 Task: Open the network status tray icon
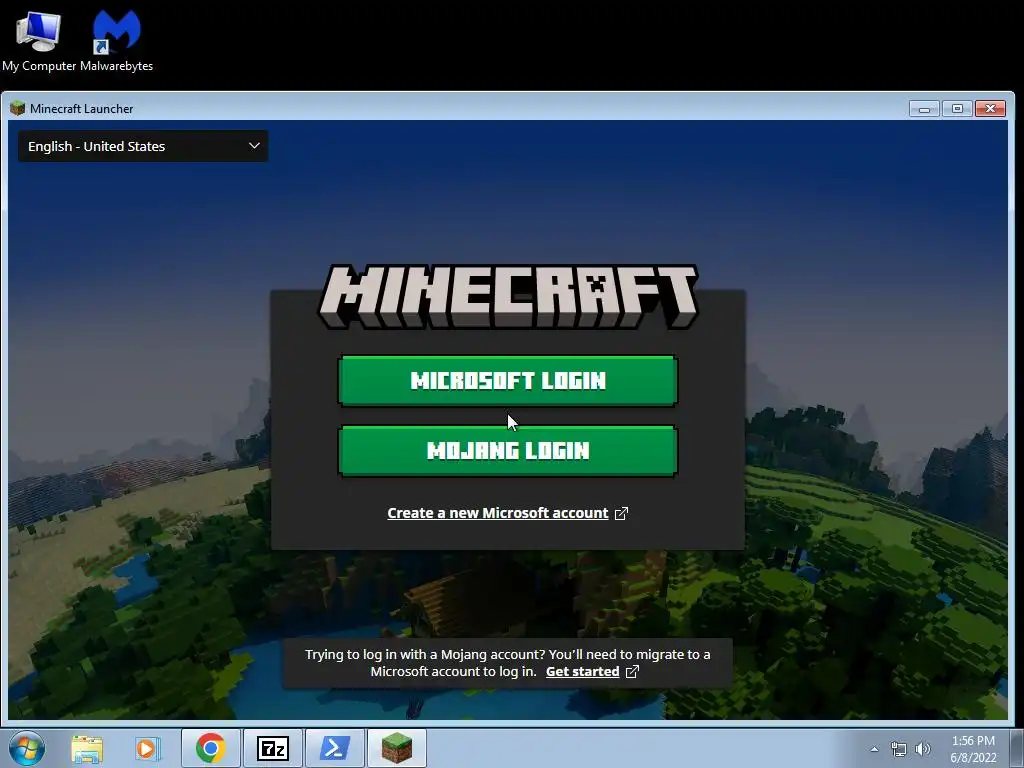click(x=899, y=749)
